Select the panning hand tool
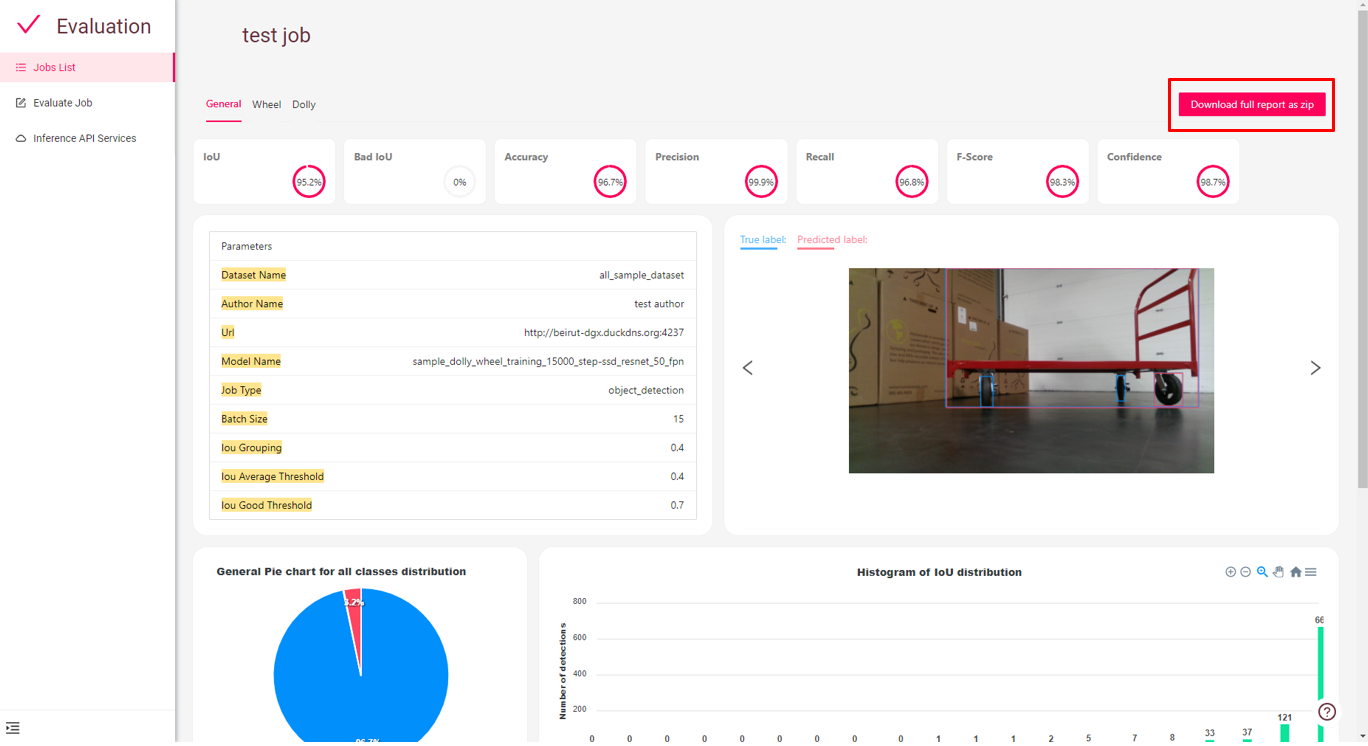This screenshot has width=1368, height=746. coord(1278,572)
